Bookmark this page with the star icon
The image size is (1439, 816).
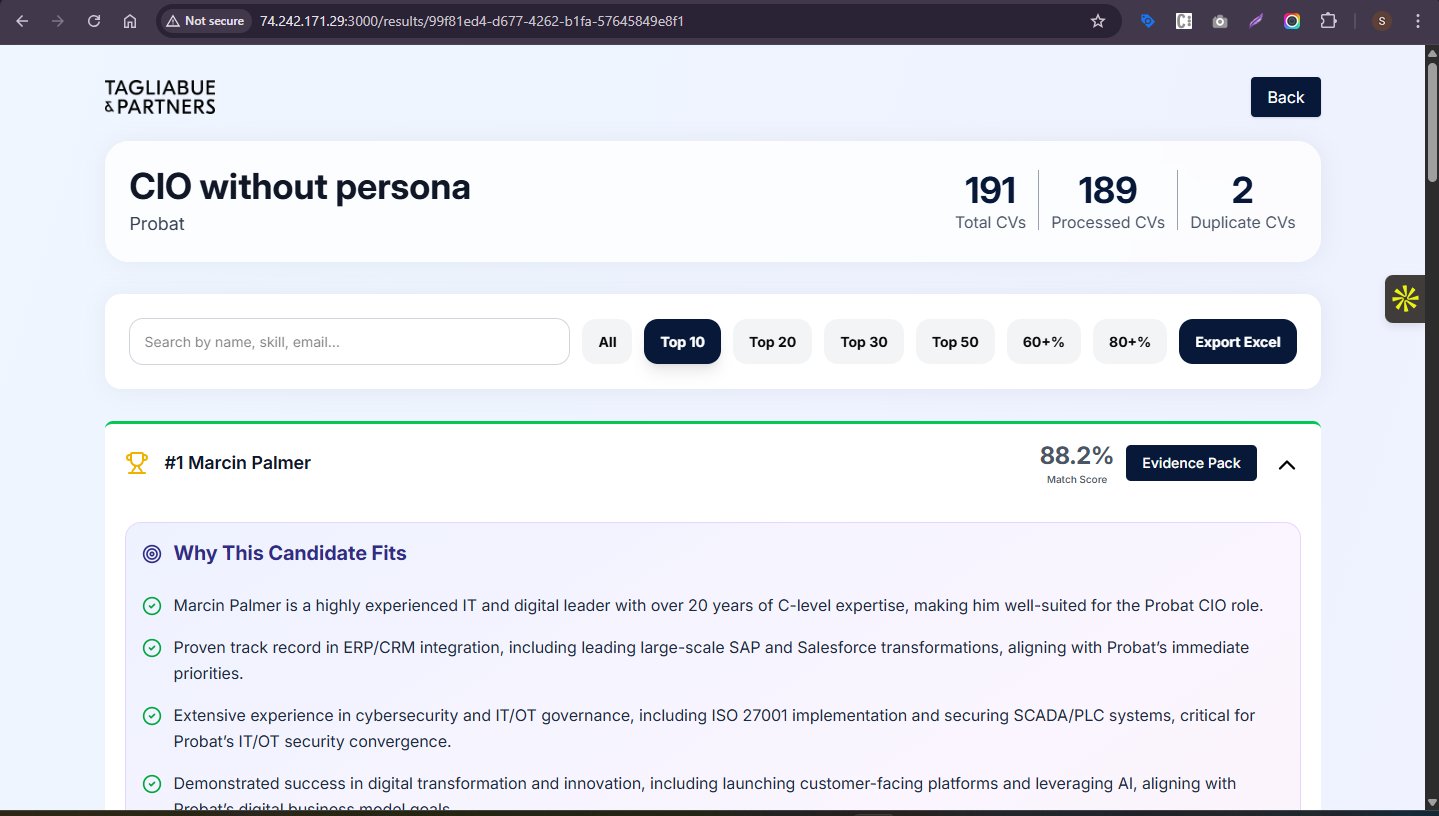(x=1097, y=21)
